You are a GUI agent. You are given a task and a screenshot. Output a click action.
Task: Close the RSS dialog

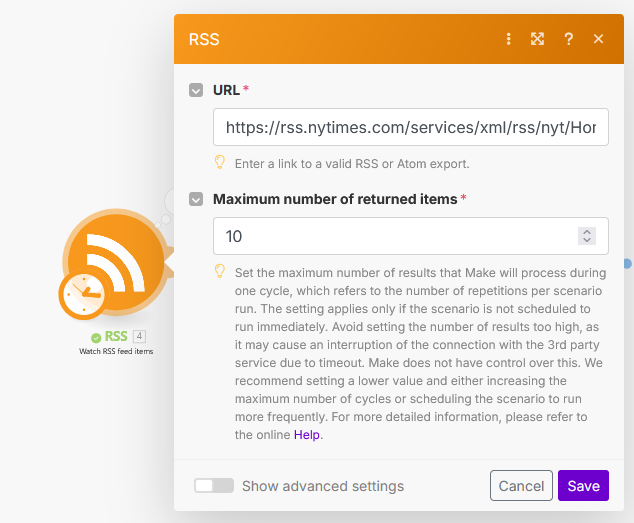598,39
